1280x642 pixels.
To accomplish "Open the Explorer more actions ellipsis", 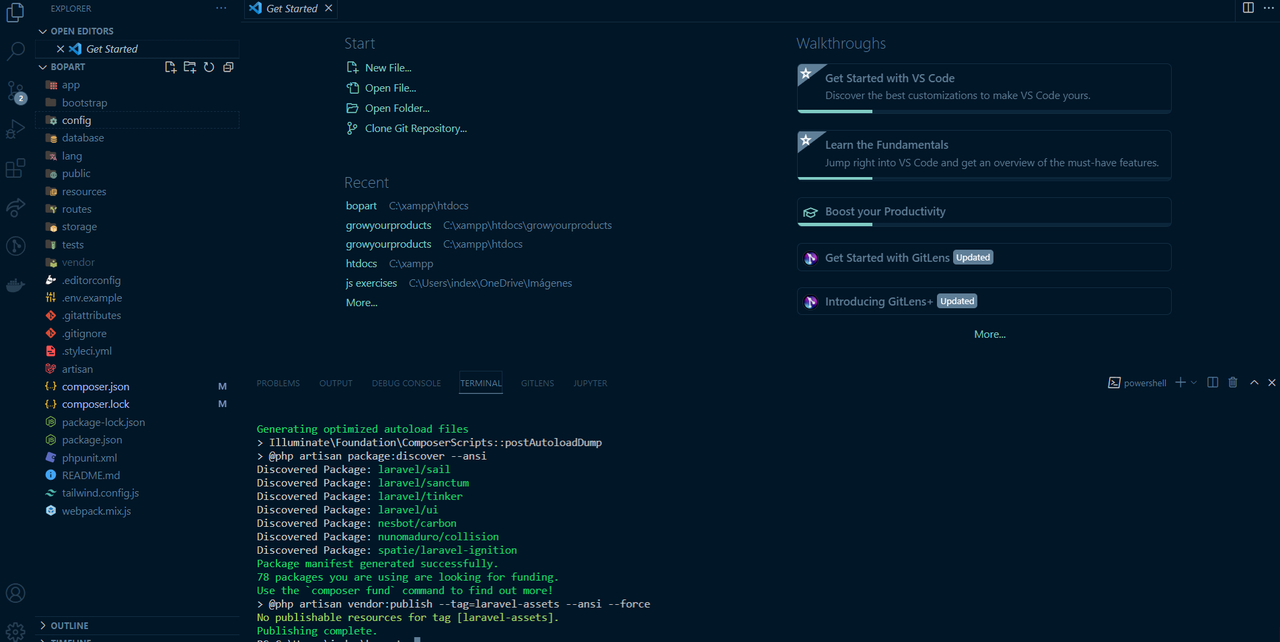I will (x=221, y=9).
